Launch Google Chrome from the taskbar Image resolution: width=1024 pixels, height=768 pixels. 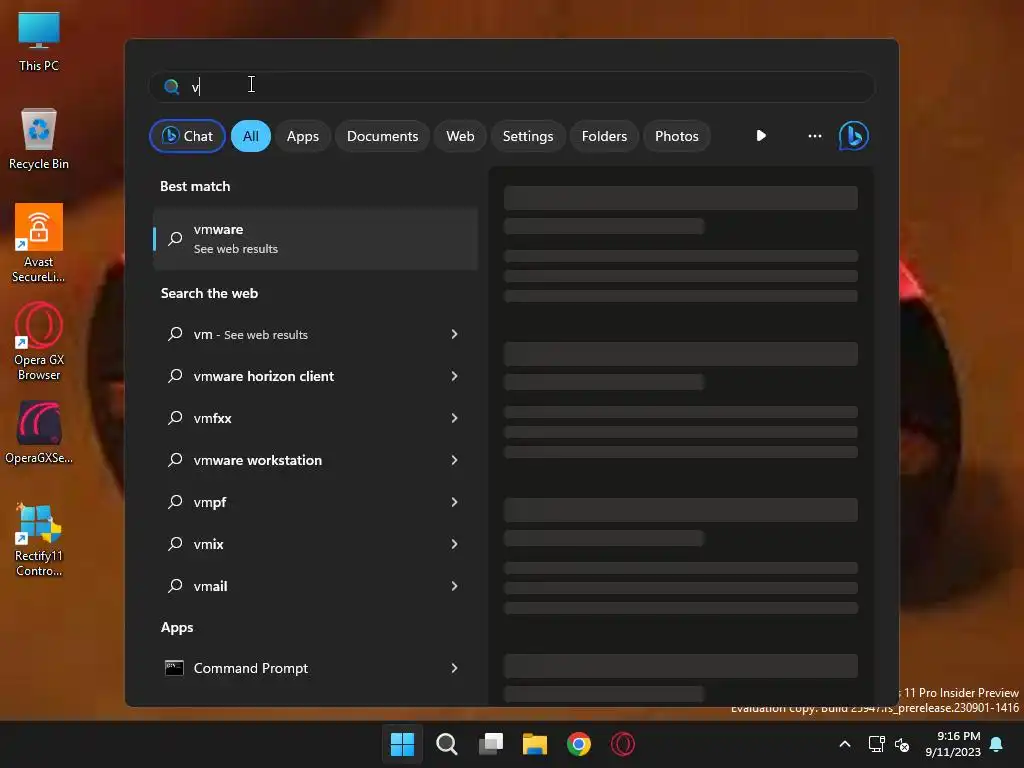[579, 744]
